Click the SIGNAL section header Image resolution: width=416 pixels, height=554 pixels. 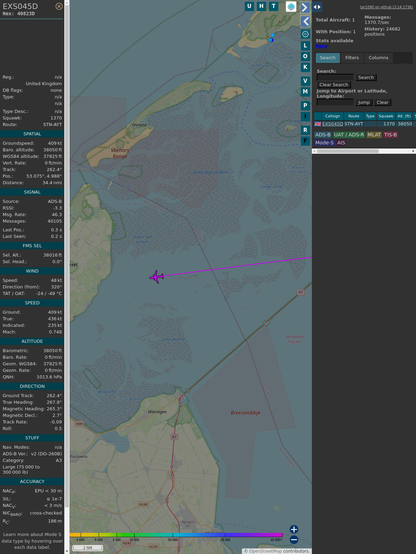[x=32, y=192]
